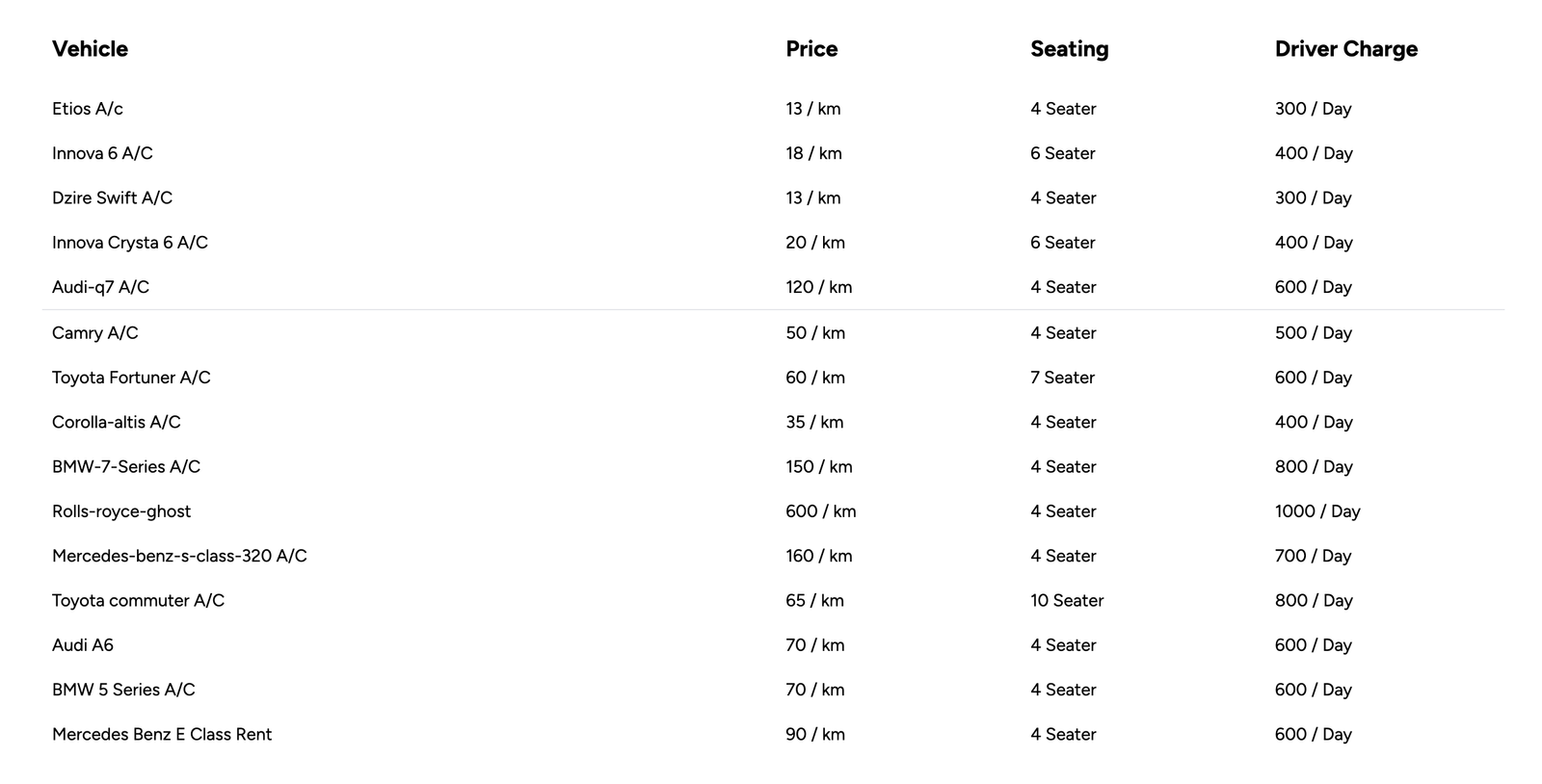Click Innova 6 A/C vehicle name
1542x784 pixels.
[x=102, y=153]
